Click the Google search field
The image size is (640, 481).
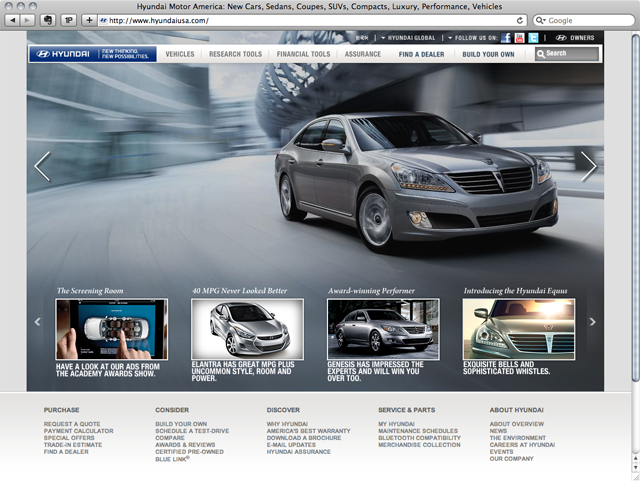pos(584,20)
